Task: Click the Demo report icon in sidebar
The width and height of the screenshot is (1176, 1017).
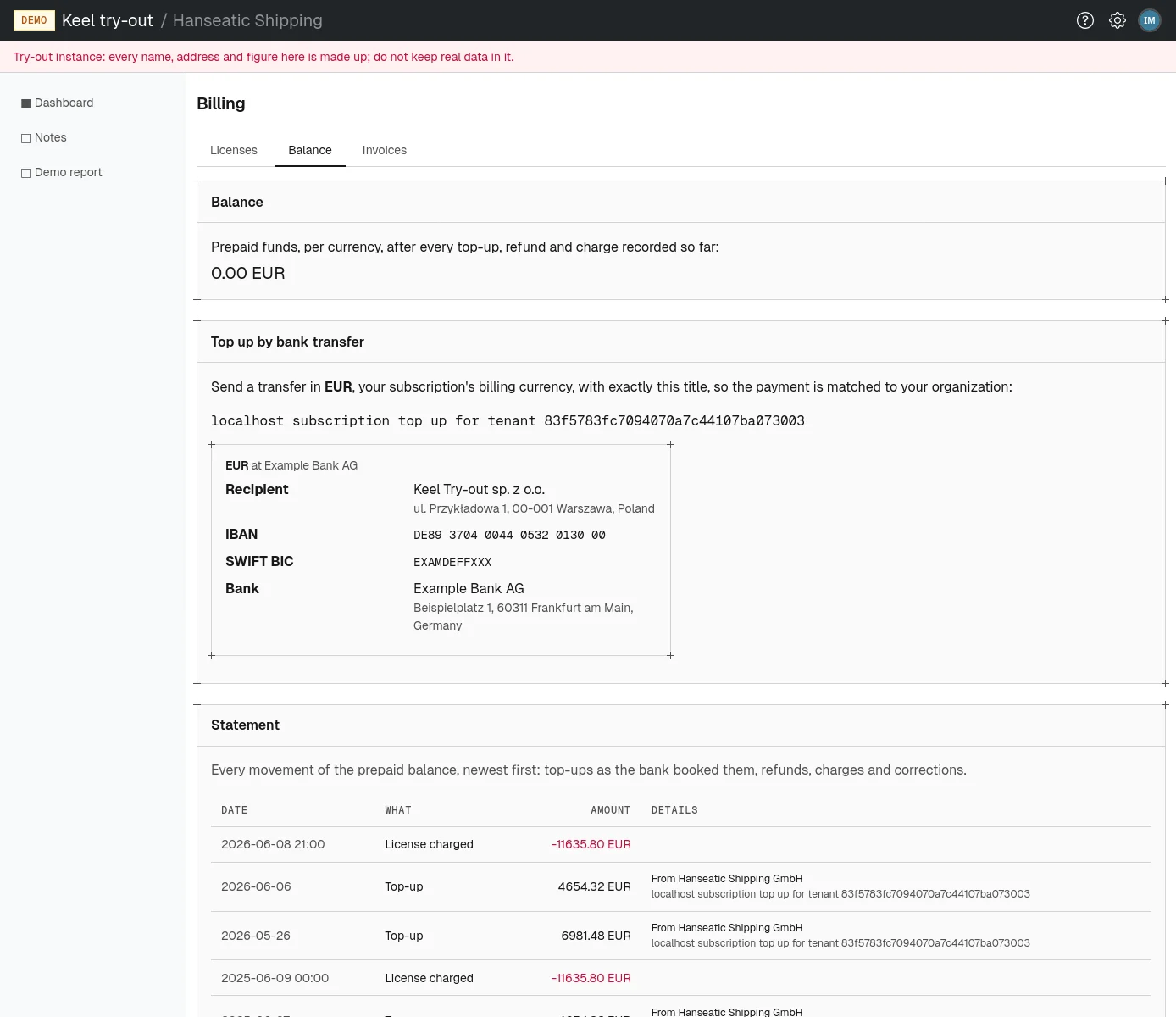Action: pyautogui.click(x=25, y=173)
